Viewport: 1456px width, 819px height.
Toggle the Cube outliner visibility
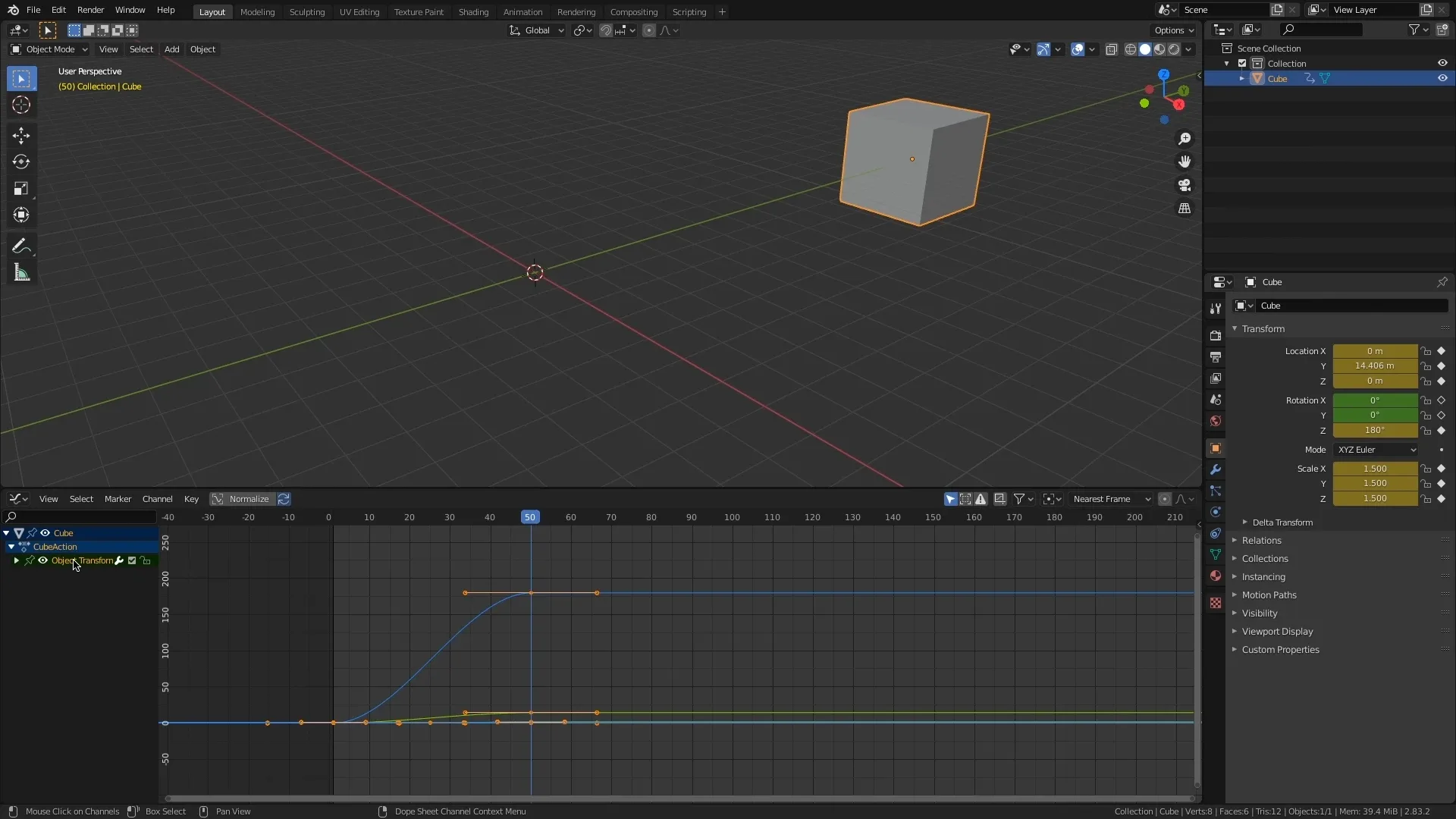[1442, 78]
